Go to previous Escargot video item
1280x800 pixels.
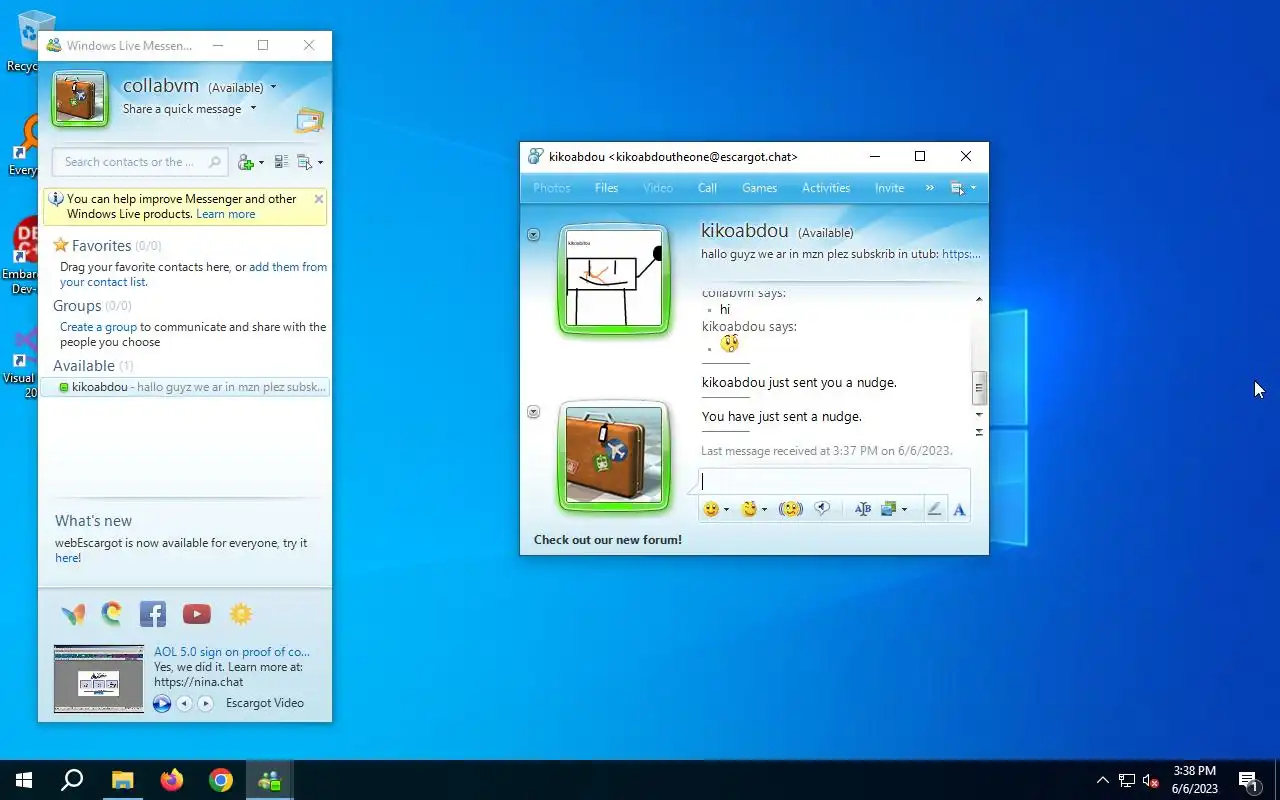pyautogui.click(x=184, y=703)
